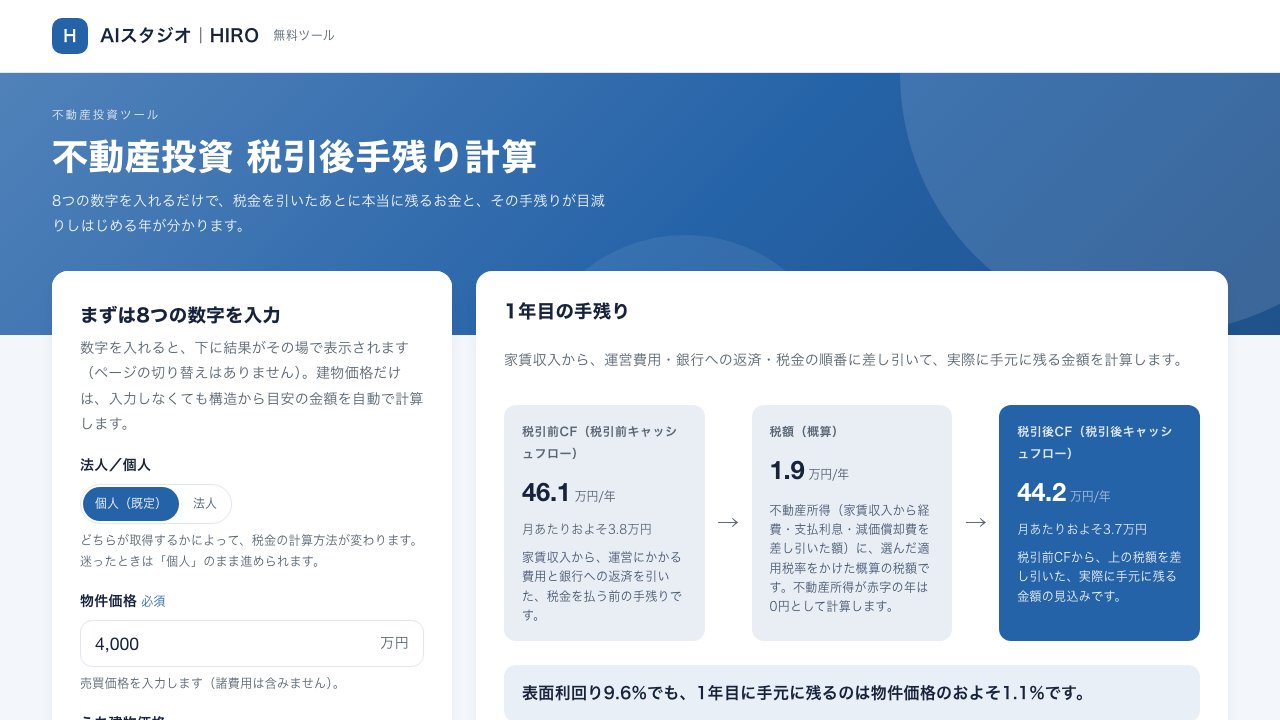This screenshot has height=720, width=1280.
Task: Select the 税引前CF card value 46.1
Action: tap(546, 493)
